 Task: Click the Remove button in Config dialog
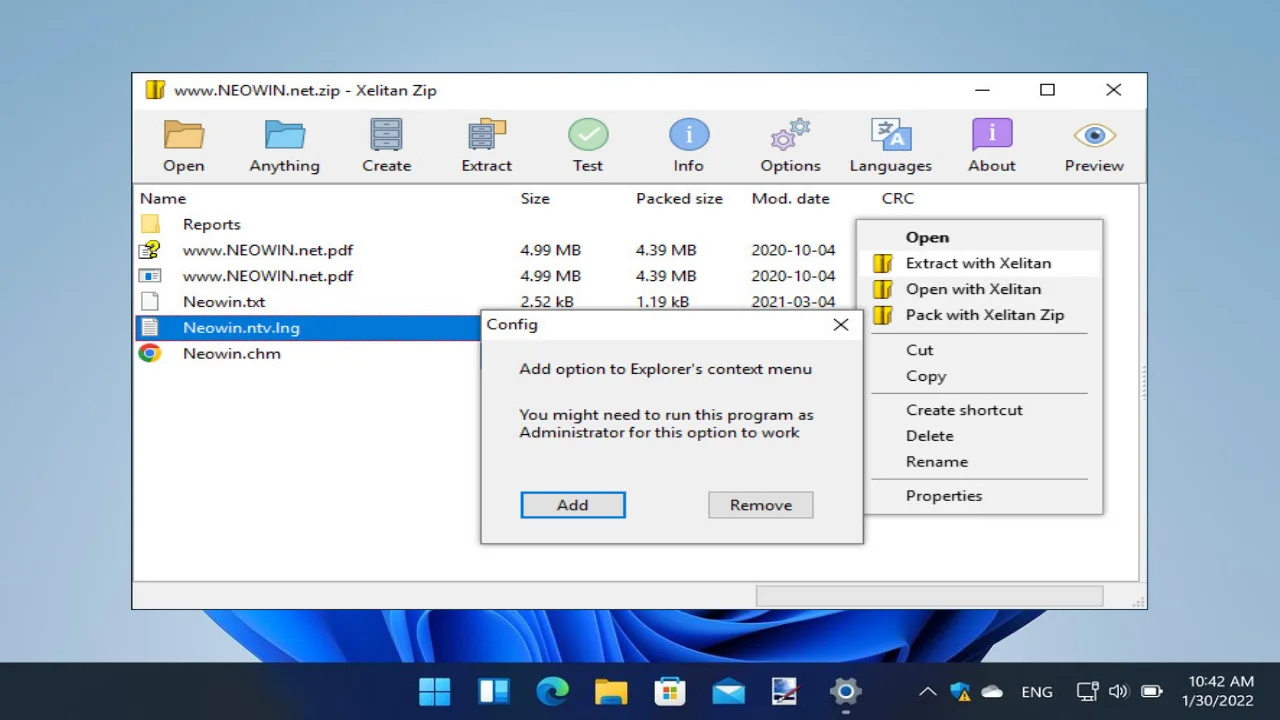761,505
